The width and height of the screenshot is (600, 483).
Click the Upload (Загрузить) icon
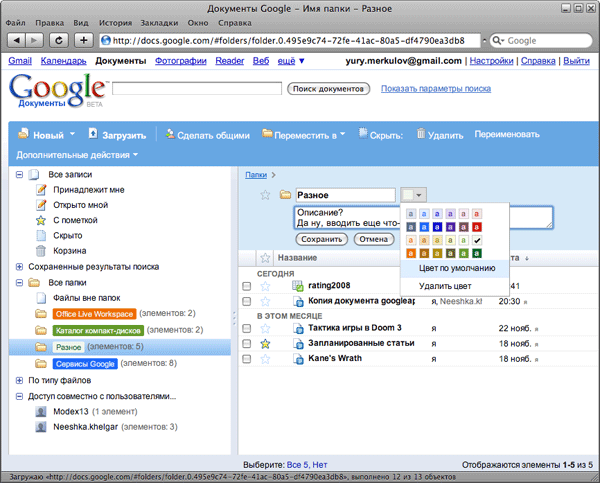(x=93, y=133)
